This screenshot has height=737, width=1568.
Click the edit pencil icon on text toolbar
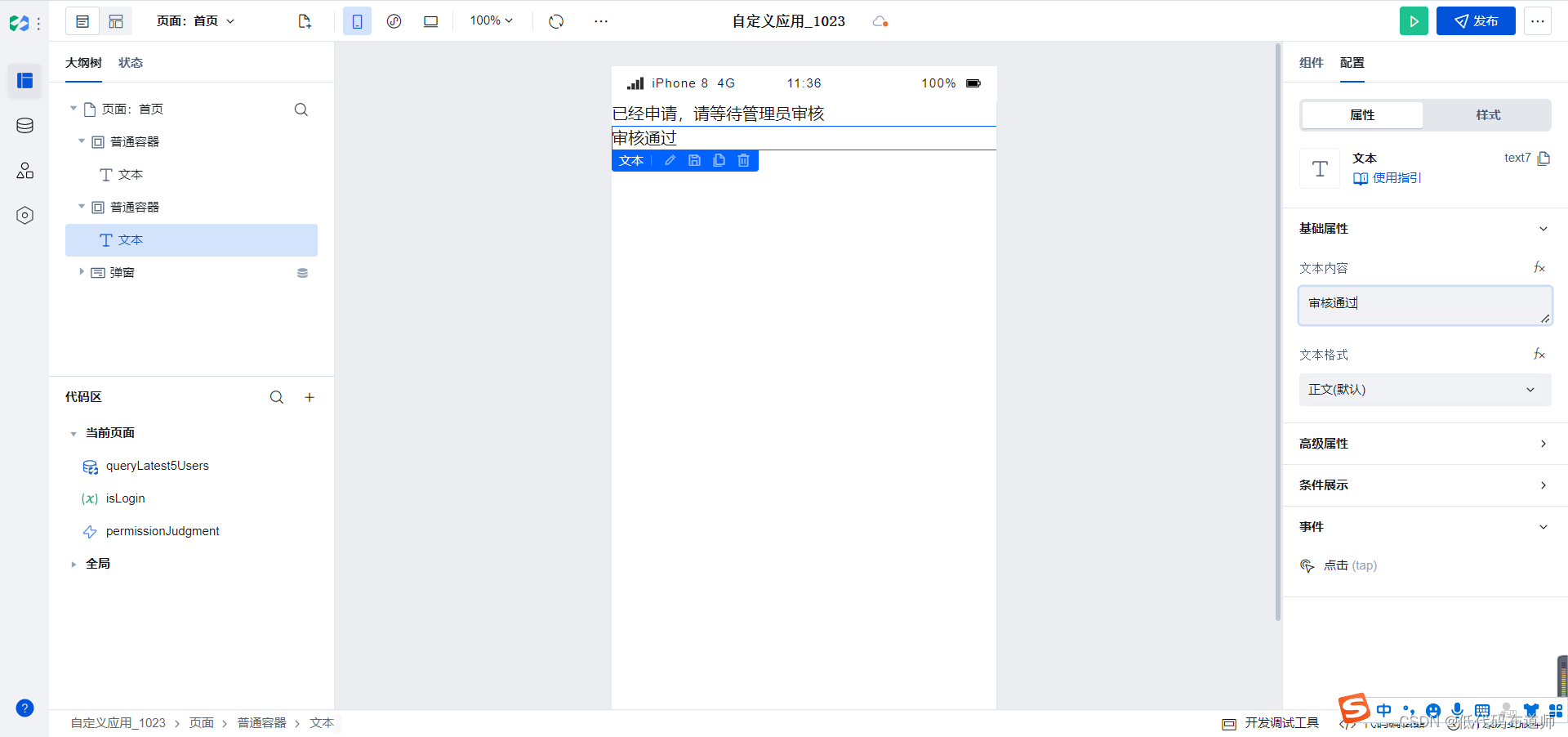(x=670, y=161)
